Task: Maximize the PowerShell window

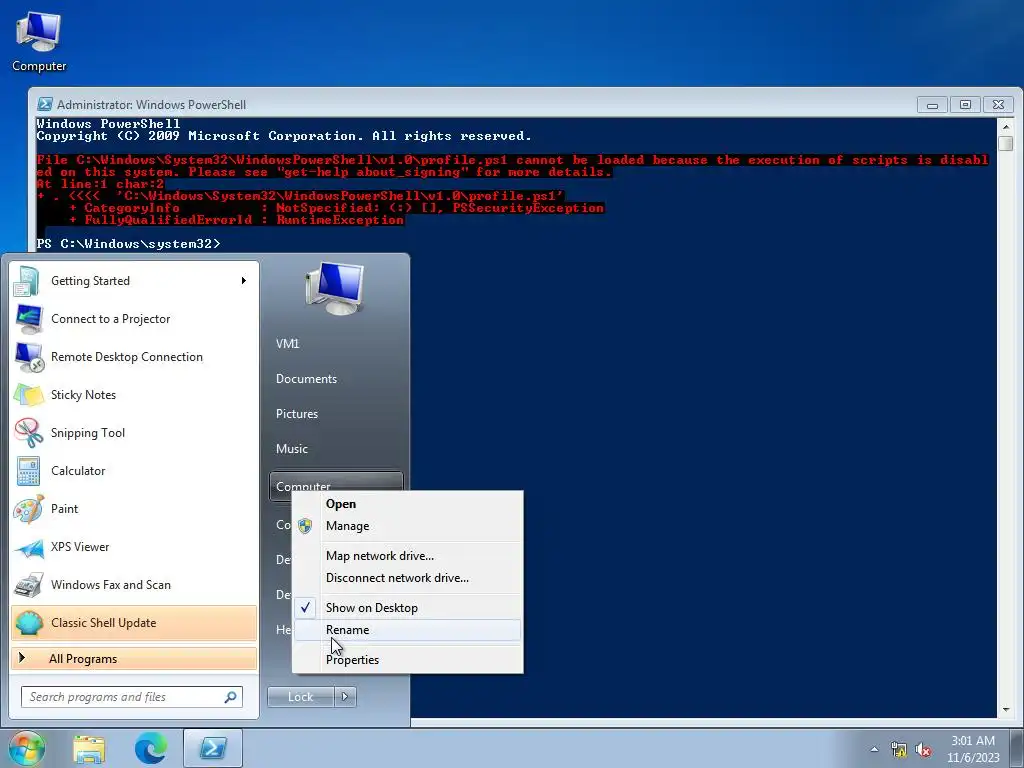Action: pyautogui.click(x=965, y=104)
